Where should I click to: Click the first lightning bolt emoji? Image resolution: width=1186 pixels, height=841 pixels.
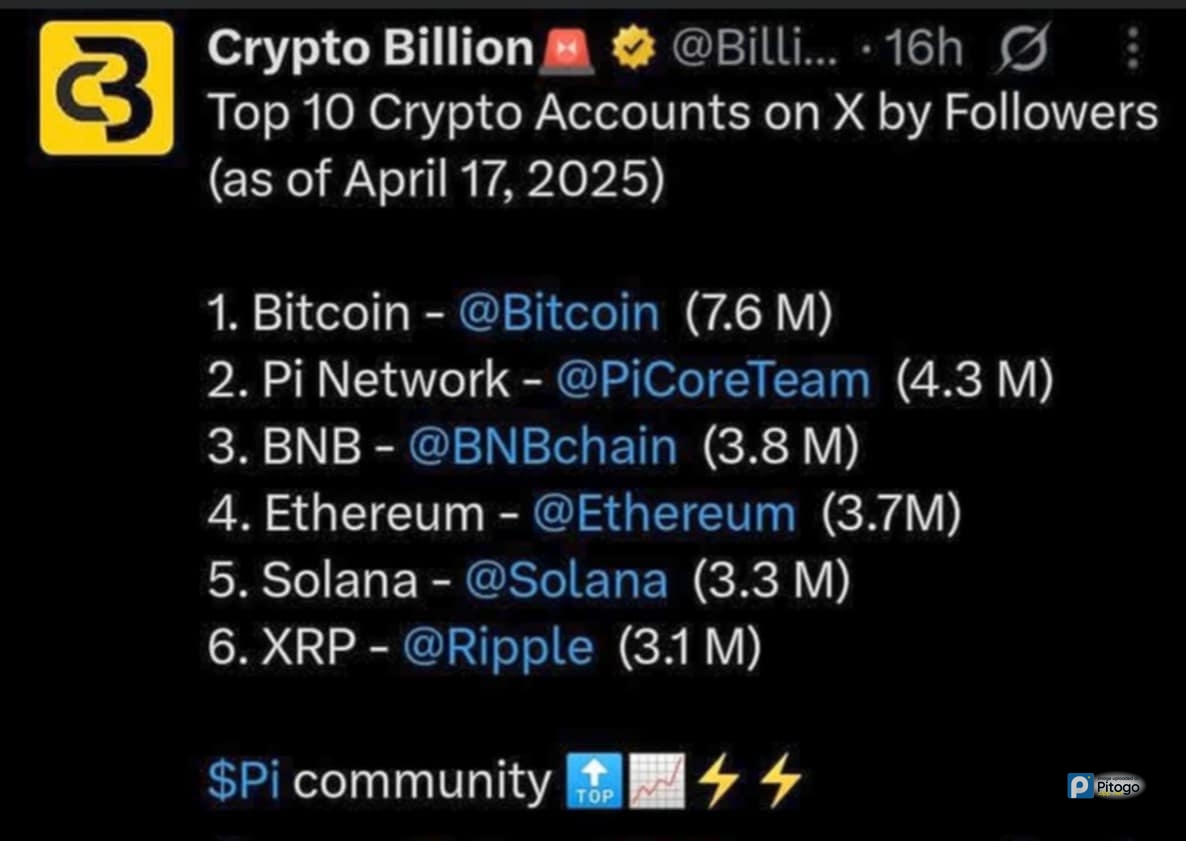(718, 780)
